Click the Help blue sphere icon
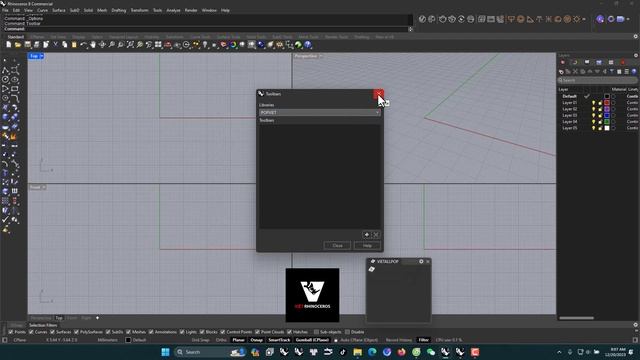640x360 pixels. click(308, 45)
